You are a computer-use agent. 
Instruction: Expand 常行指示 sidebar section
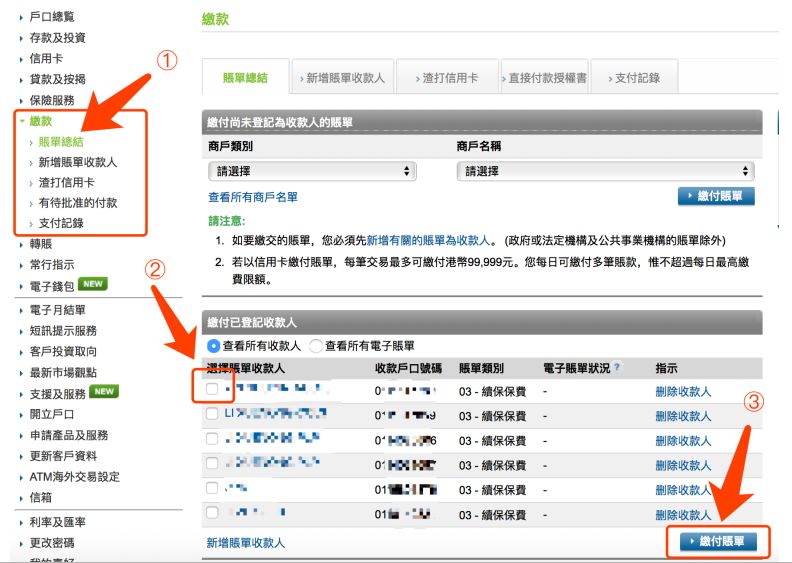point(52,265)
